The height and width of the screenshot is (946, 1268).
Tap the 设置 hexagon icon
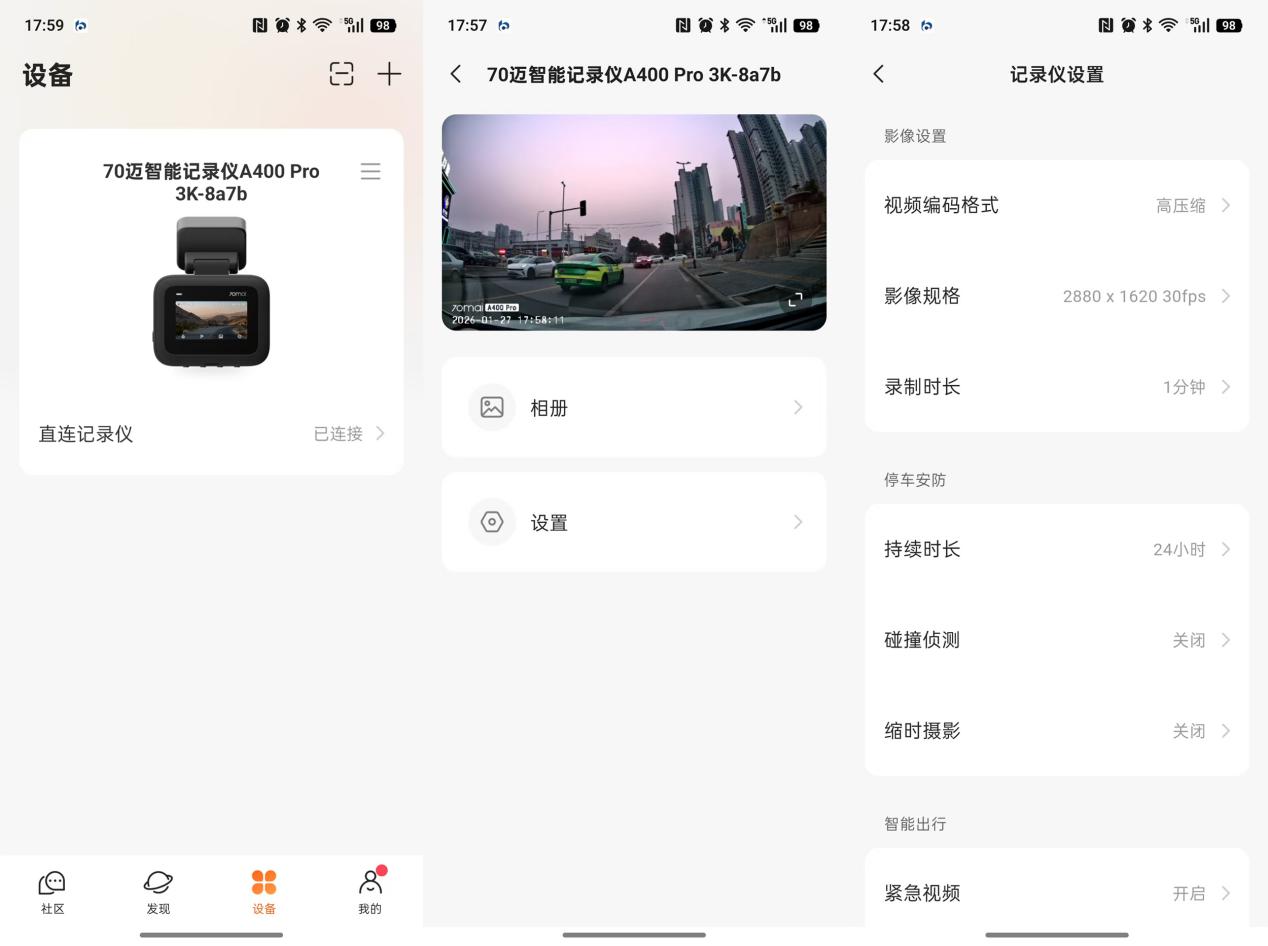492,522
